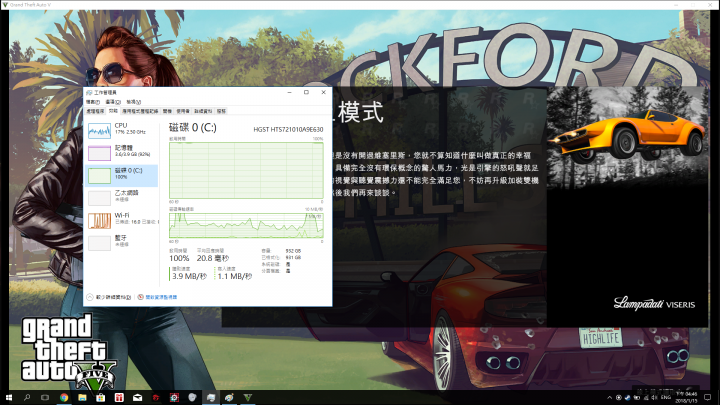Show hidden system tray icons

[x=609, y=398]
